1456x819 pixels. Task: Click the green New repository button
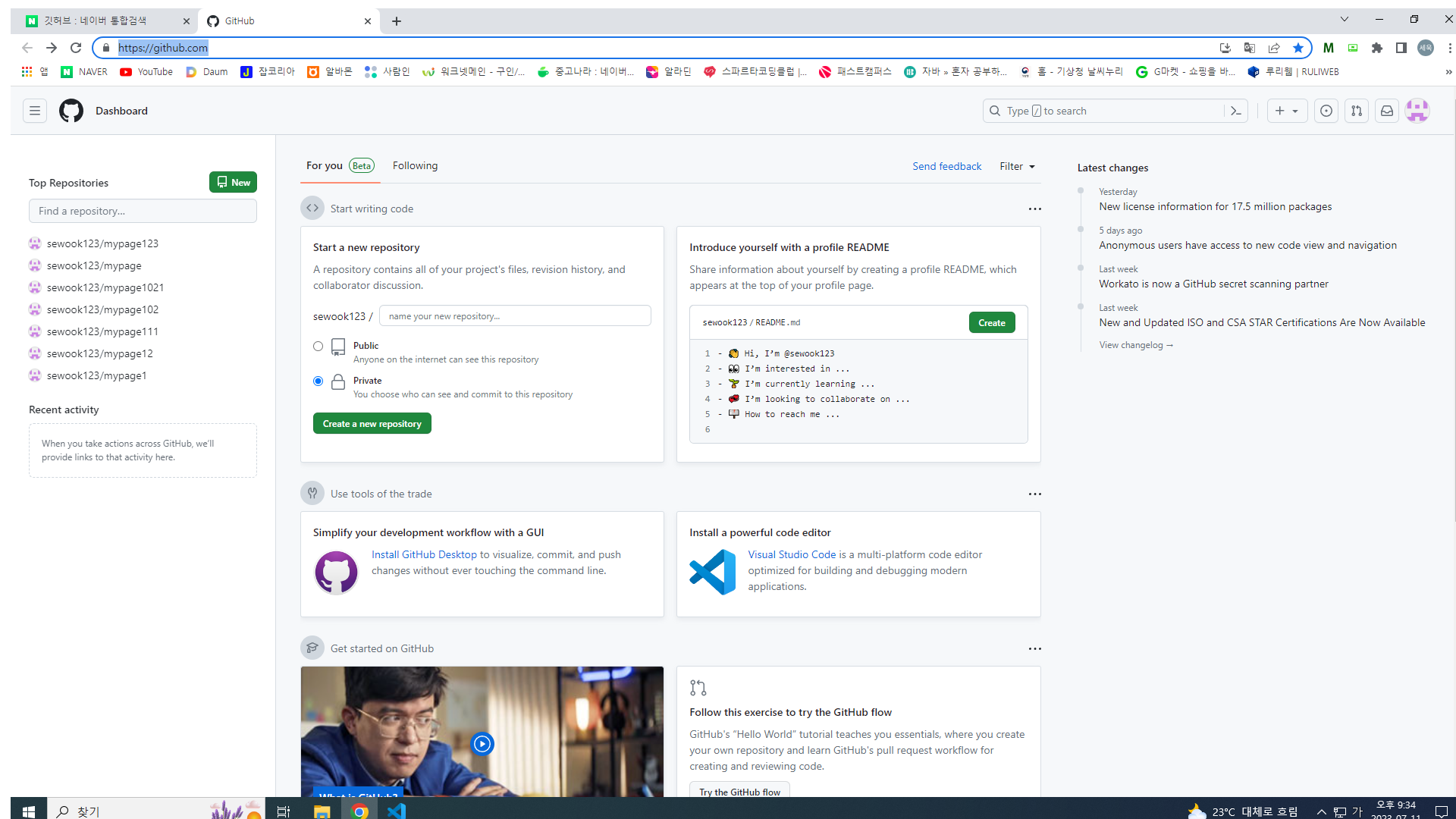(234, 182)
